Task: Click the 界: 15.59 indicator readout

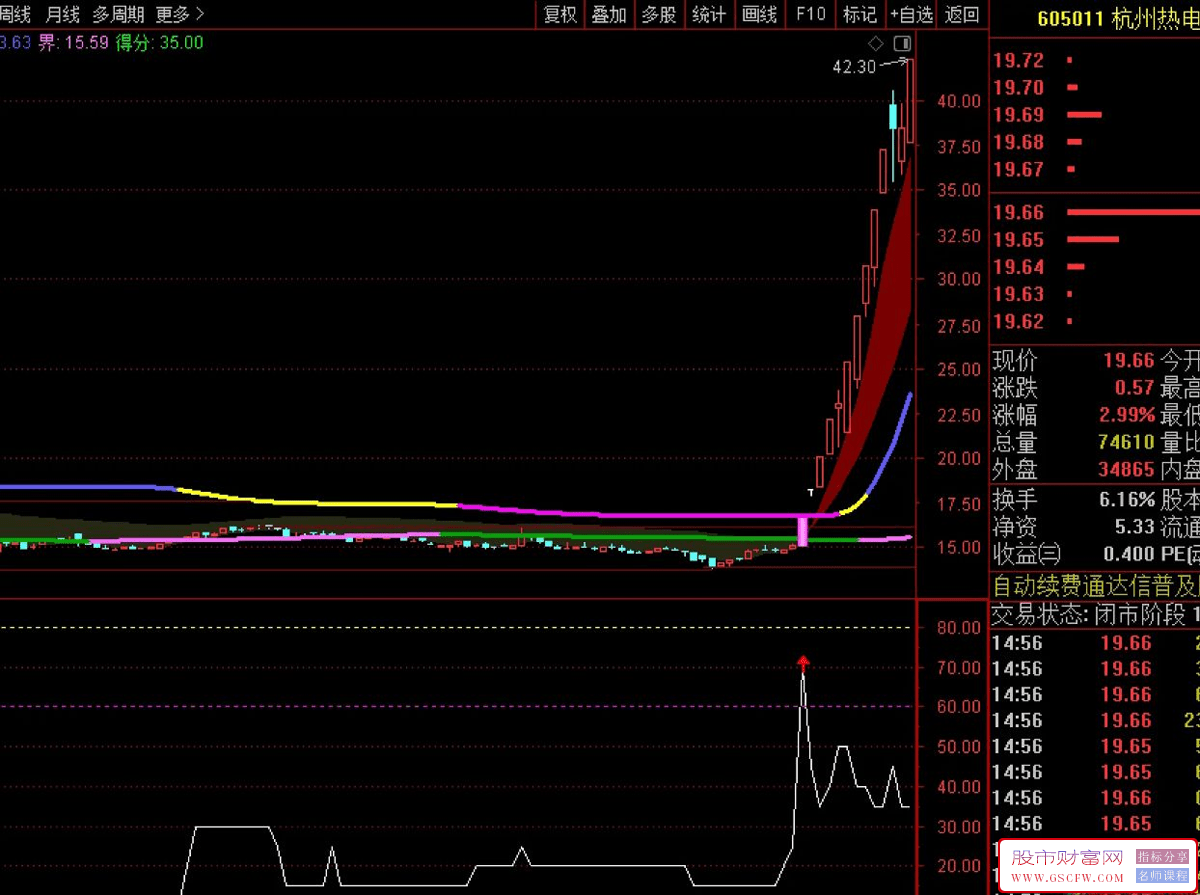Action: [73, 42]
